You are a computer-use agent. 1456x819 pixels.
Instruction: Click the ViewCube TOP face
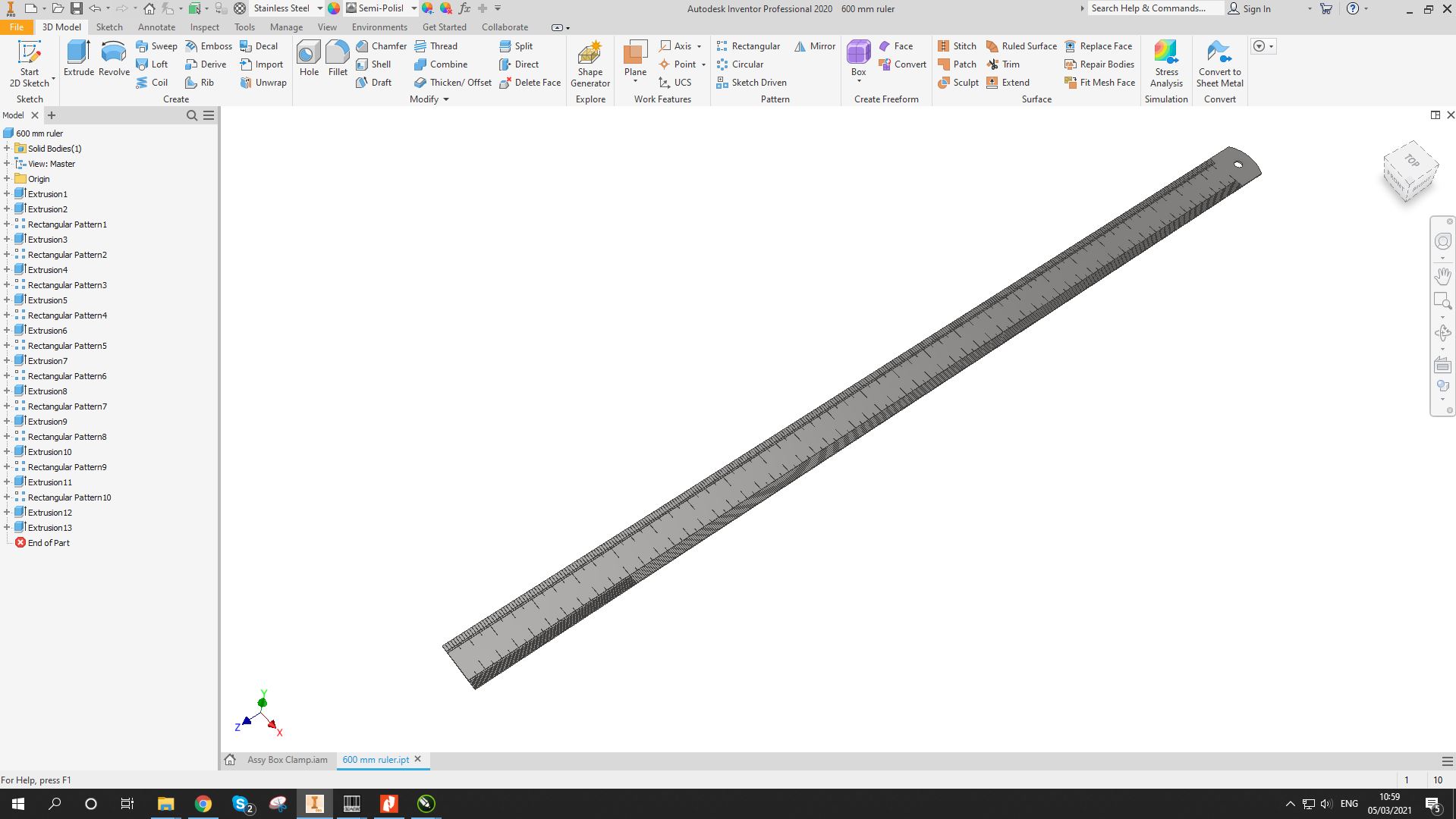pyautogui.click(x=1411, y=161)
